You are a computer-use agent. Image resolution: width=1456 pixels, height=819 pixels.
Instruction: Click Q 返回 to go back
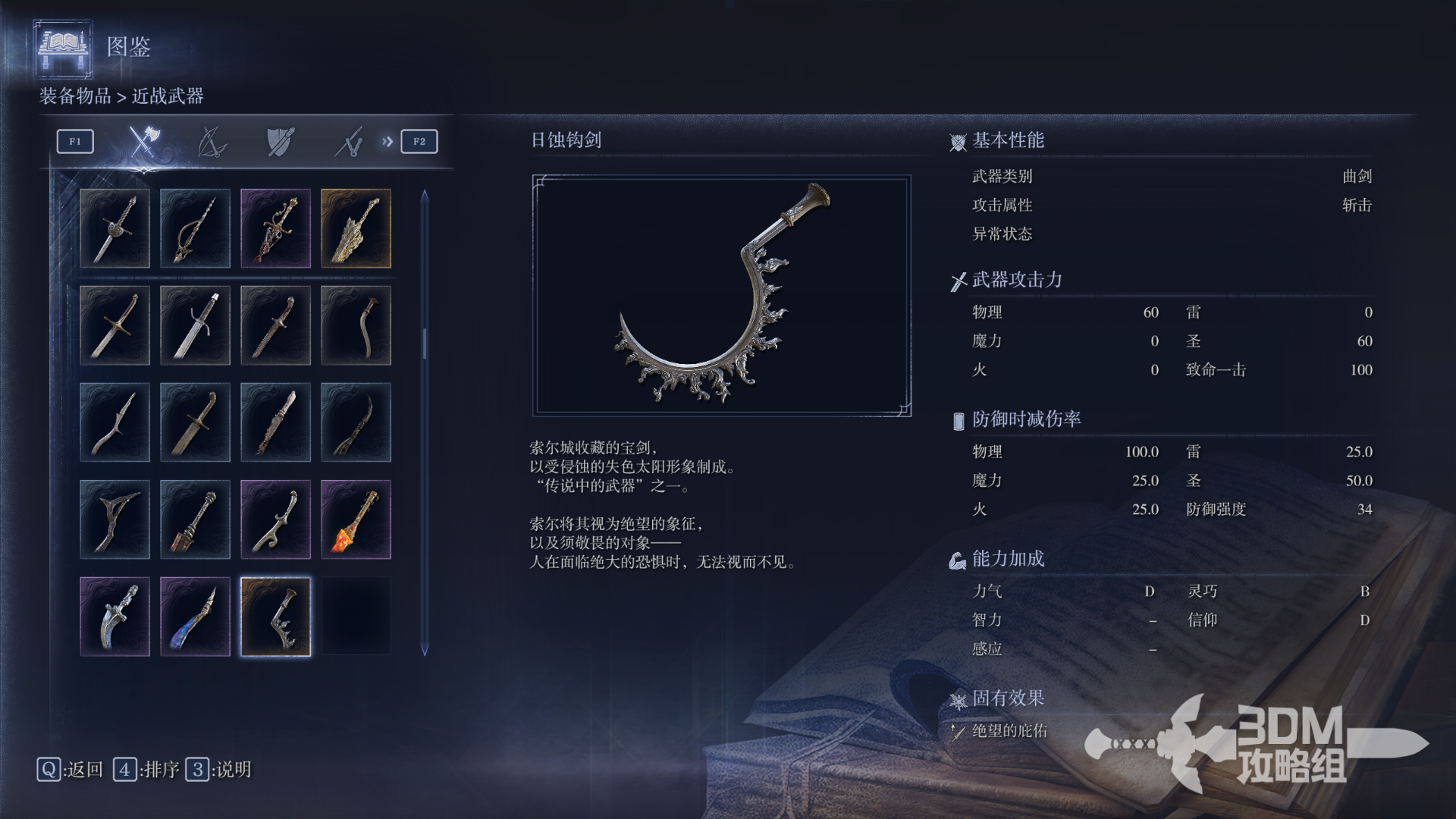tap(70, 770)
